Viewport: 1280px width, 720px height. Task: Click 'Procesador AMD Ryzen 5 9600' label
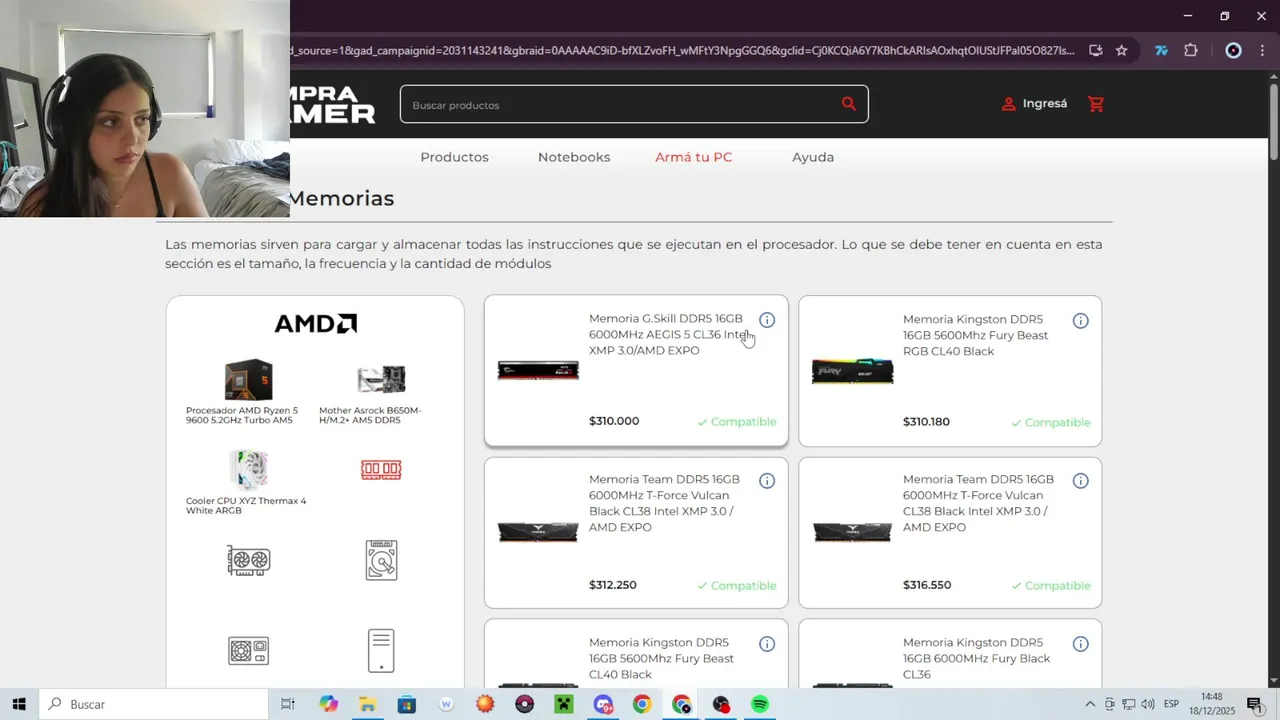coord(242,415)
